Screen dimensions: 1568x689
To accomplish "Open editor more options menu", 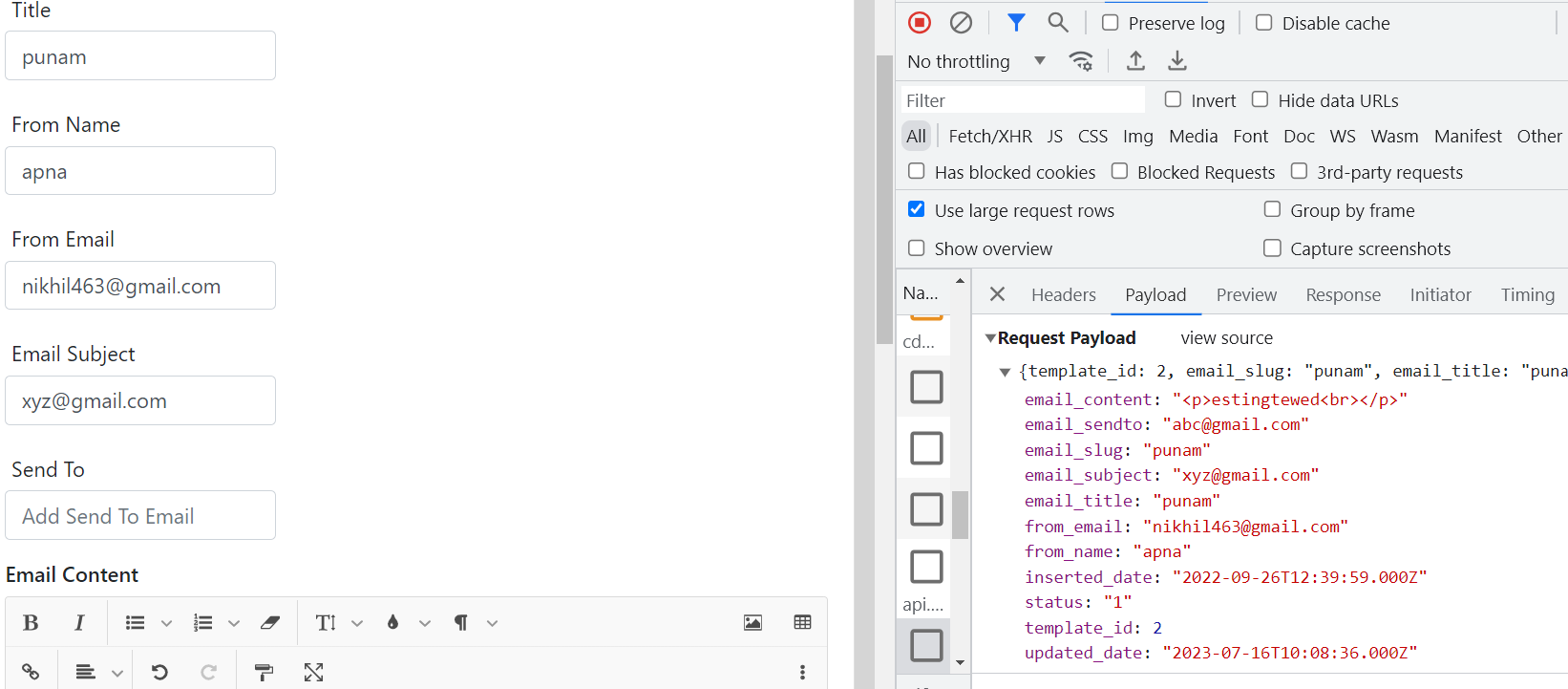I will click(x=802, y=673).
